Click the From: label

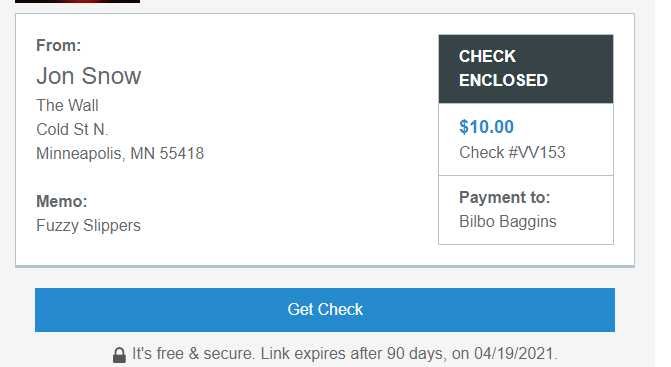(59, 45)
